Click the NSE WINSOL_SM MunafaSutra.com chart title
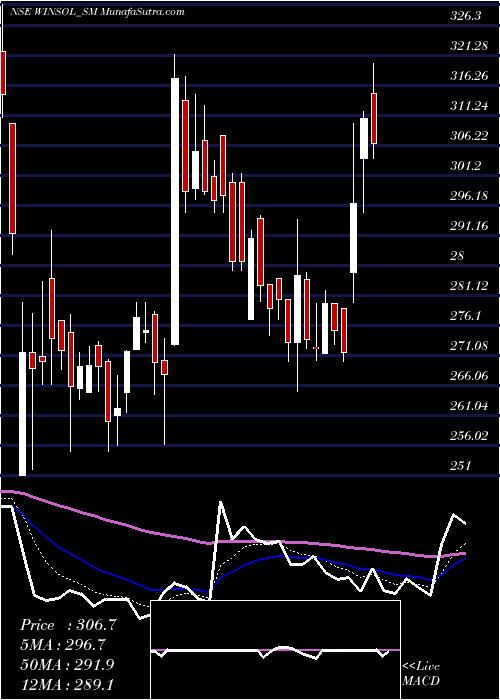This screenshot has height=700, width=500. coord(97,11)
